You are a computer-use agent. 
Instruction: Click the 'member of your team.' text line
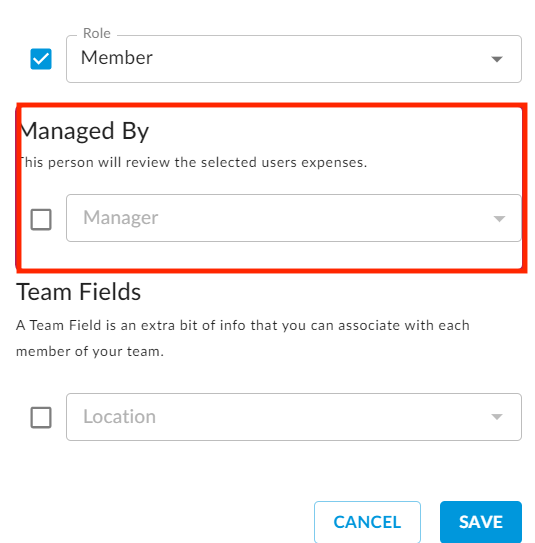click(90, 351)
